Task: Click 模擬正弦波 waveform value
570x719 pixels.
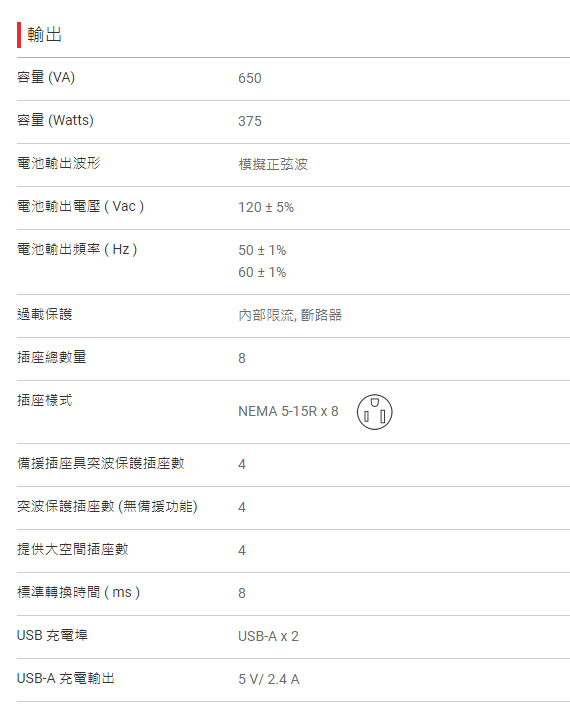Action: [x=273, y=164]
